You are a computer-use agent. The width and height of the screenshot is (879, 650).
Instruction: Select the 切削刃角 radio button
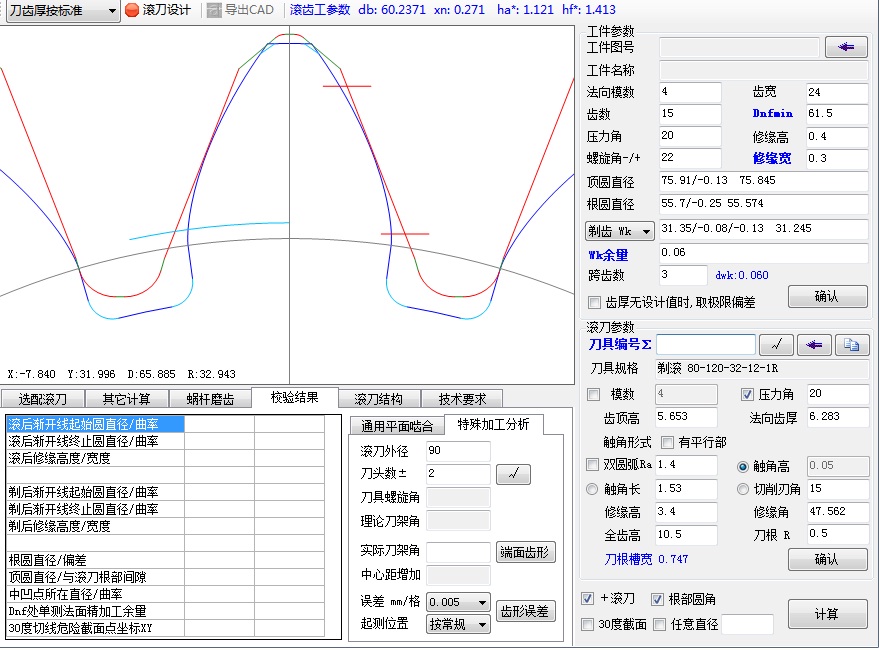(742, 489)
